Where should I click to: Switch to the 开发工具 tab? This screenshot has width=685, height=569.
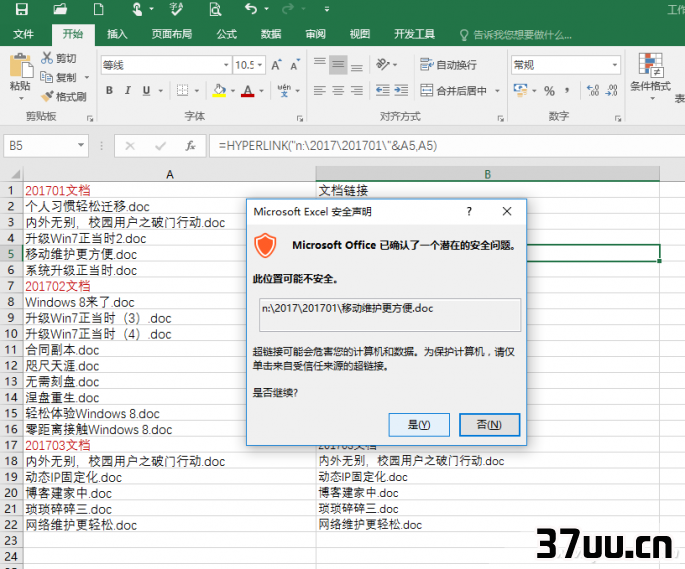[414, 34]
